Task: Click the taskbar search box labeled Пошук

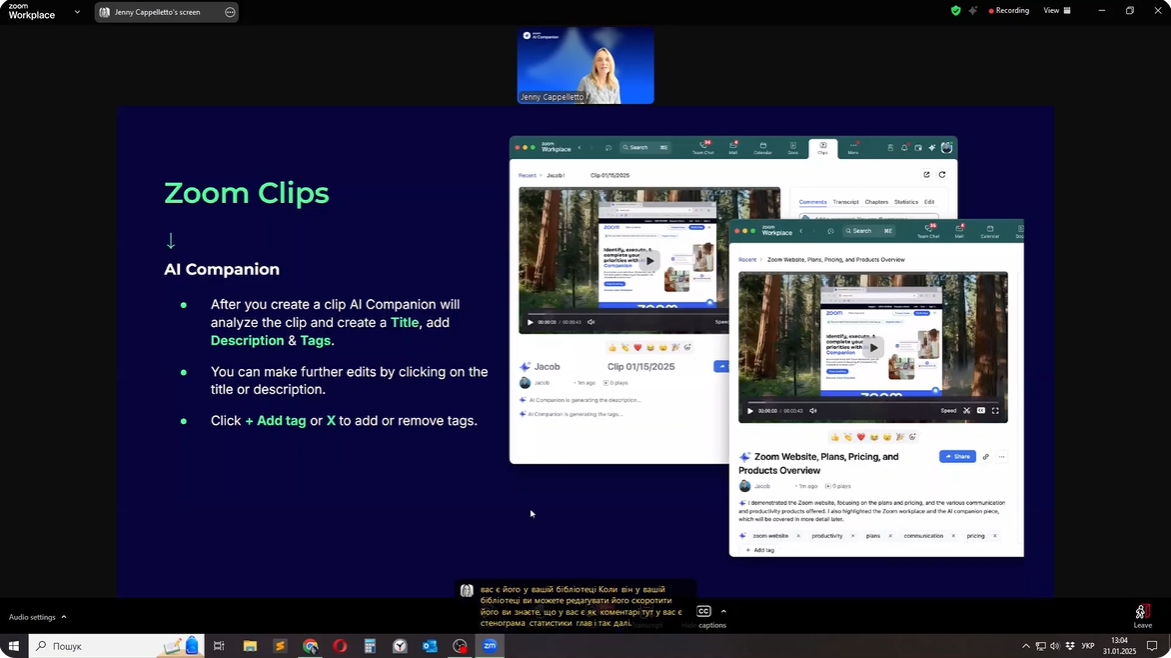Action: [117, 646]
